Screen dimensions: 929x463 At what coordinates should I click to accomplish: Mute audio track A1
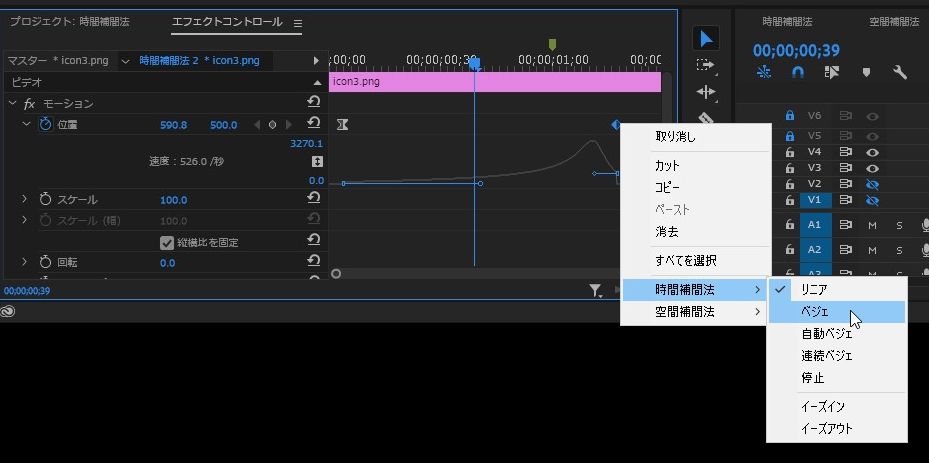(872, 226)
